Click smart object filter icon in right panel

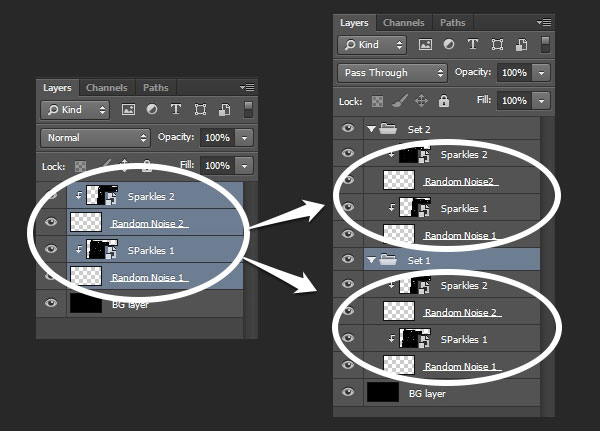point(521,45)
